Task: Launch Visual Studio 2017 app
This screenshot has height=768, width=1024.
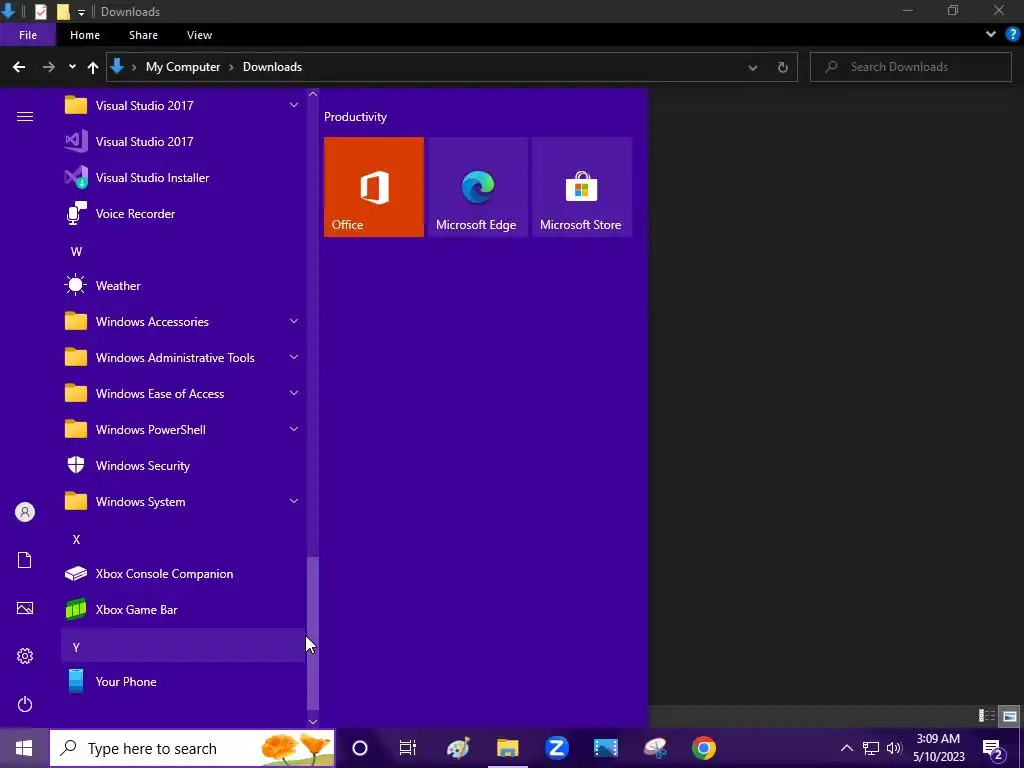Action: coord(183,142)
